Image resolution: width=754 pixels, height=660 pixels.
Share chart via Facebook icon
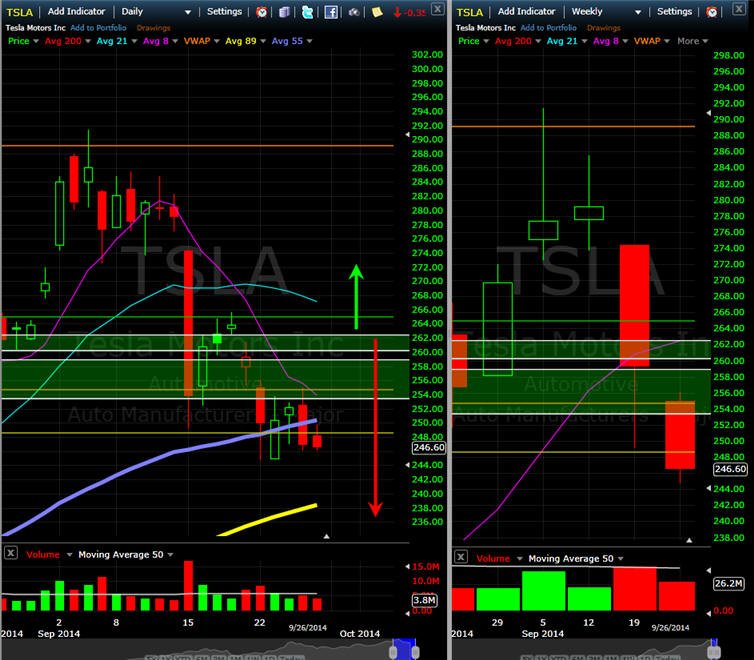click(331, 12)
